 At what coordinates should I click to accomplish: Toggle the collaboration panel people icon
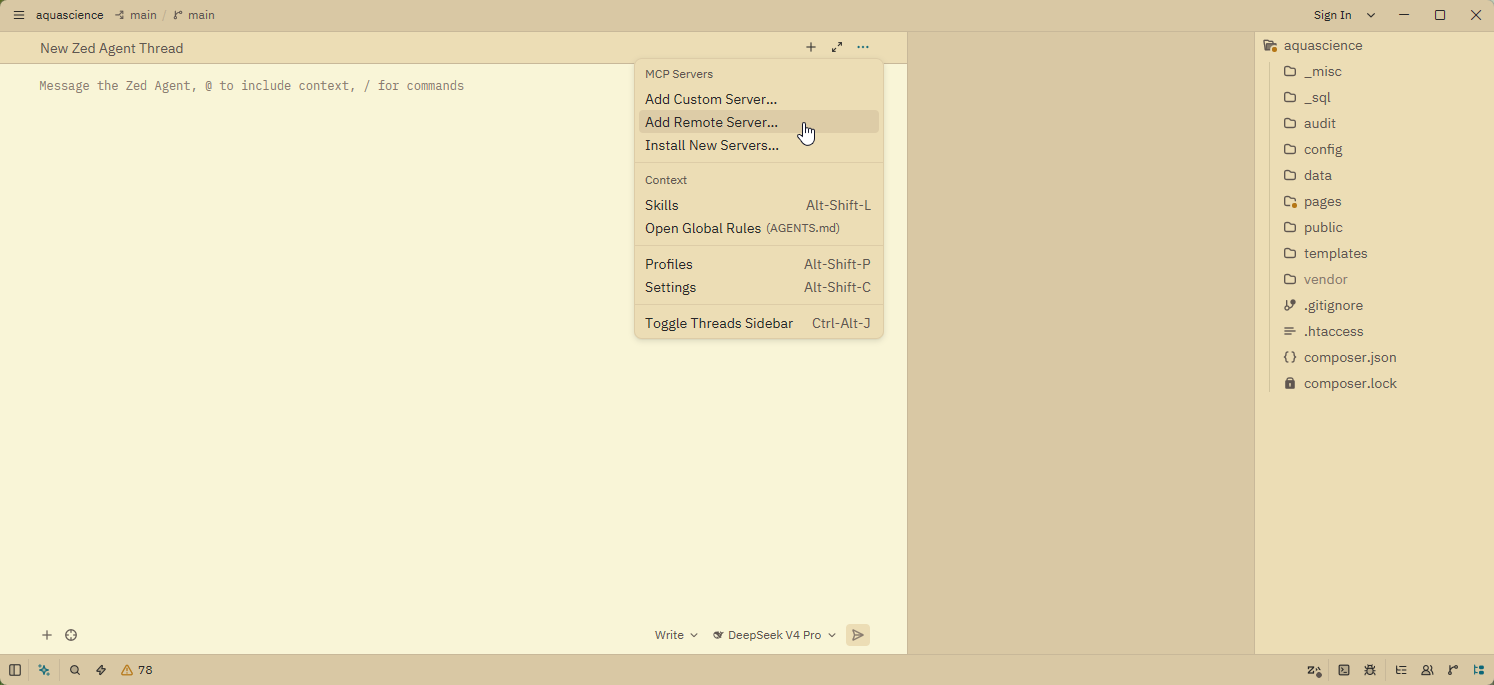[1427, 670]
